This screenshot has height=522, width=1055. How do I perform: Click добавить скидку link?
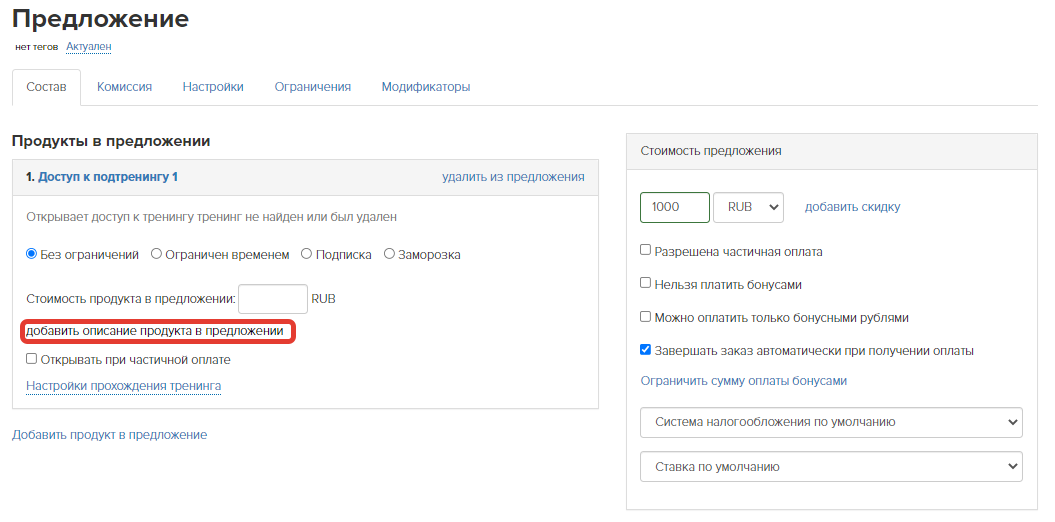pos(852,207)
